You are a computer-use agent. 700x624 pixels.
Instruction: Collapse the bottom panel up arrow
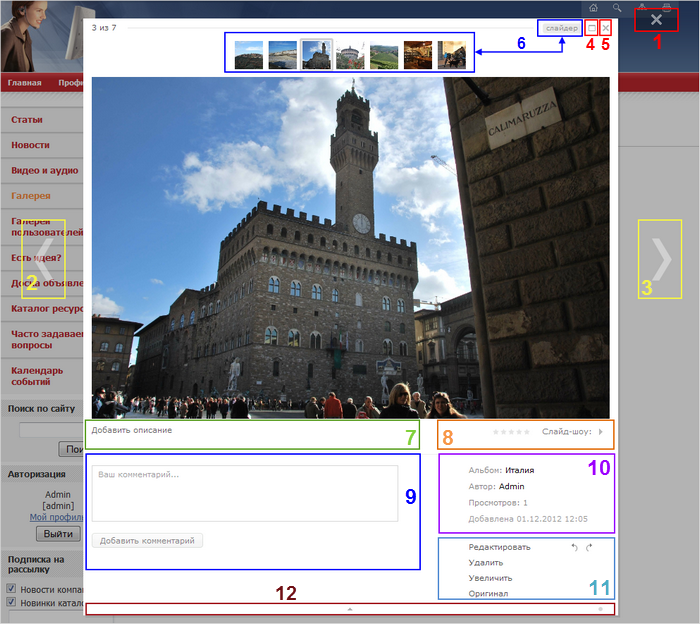point(350,609)
